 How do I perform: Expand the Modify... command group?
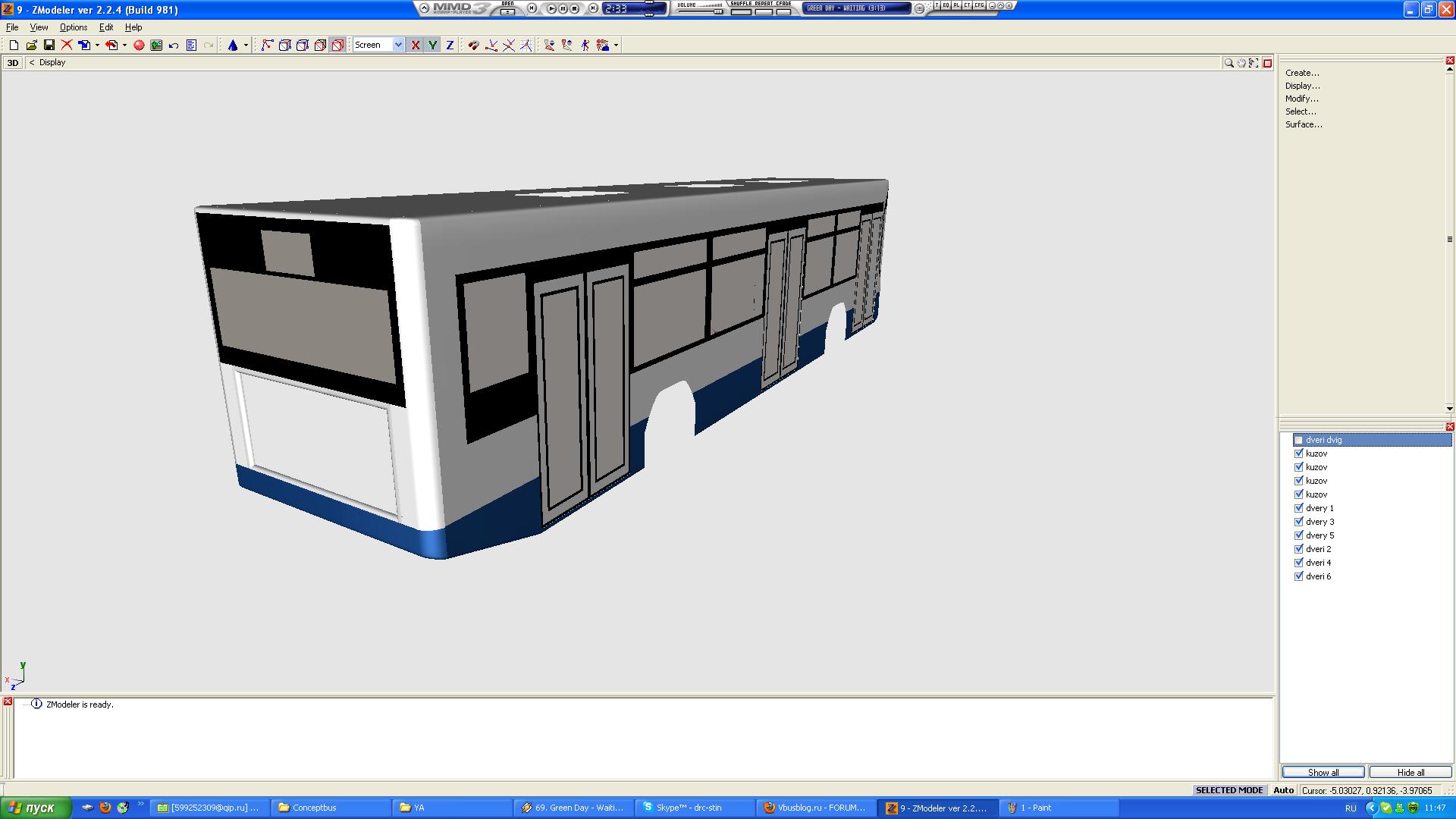point(1301,99)
